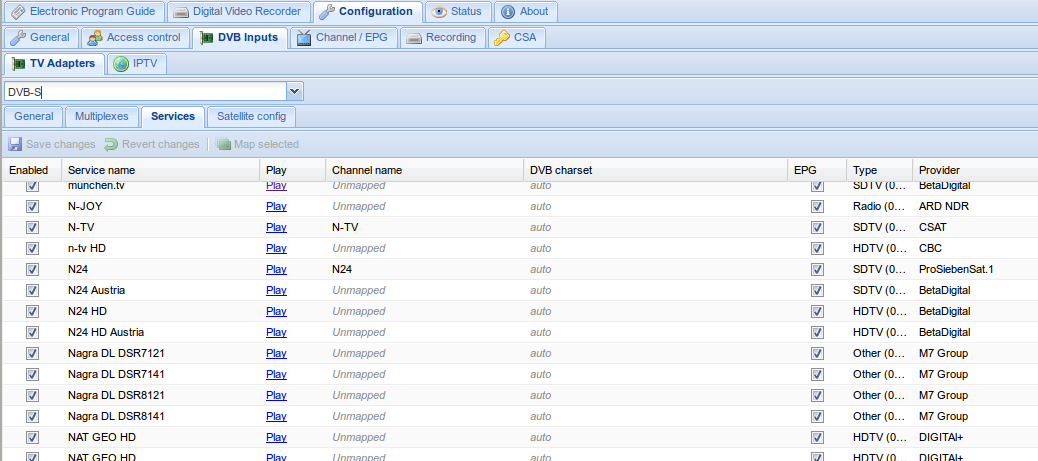Select TV Adapters tab
The height and width of the screenshot is (461, 1038).
54,64
